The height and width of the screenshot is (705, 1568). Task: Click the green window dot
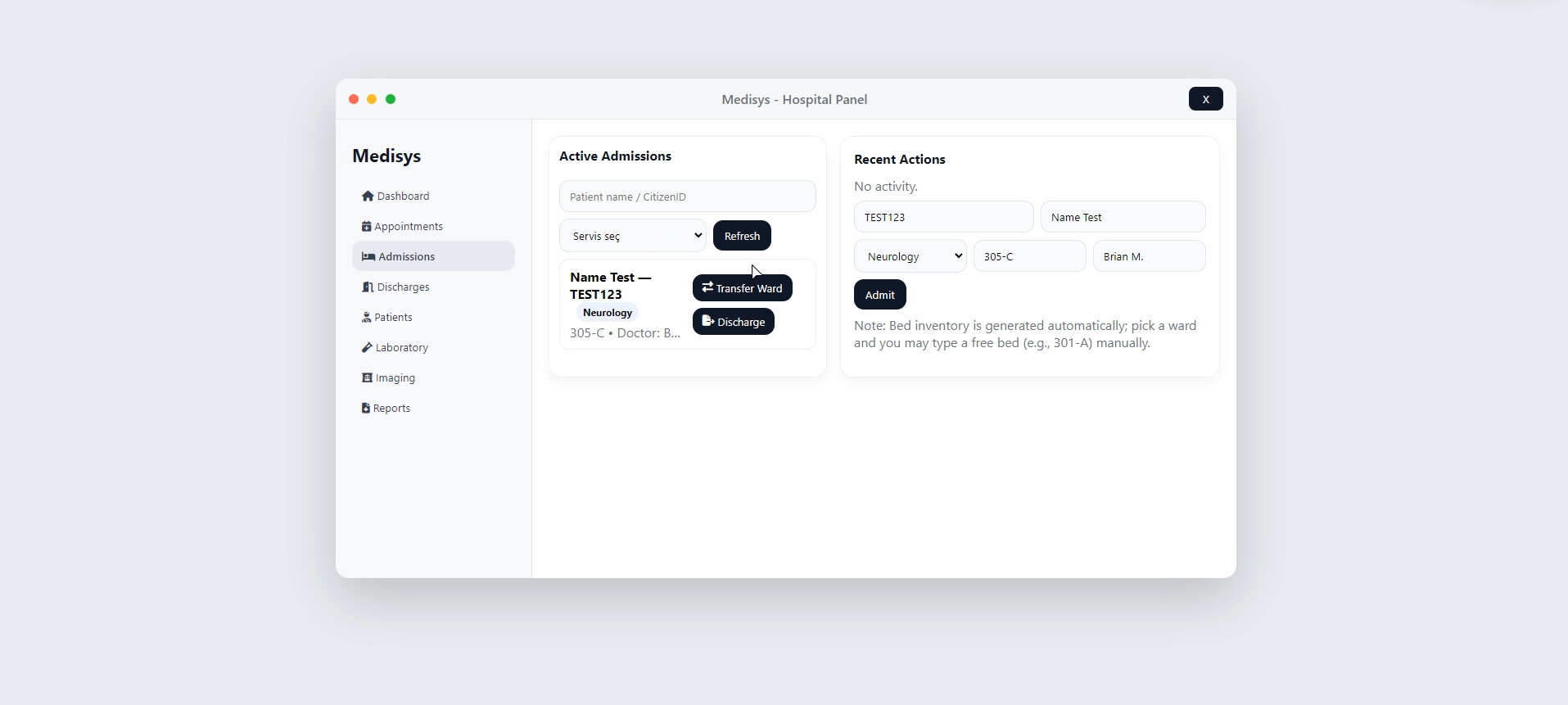click(391, 99)
